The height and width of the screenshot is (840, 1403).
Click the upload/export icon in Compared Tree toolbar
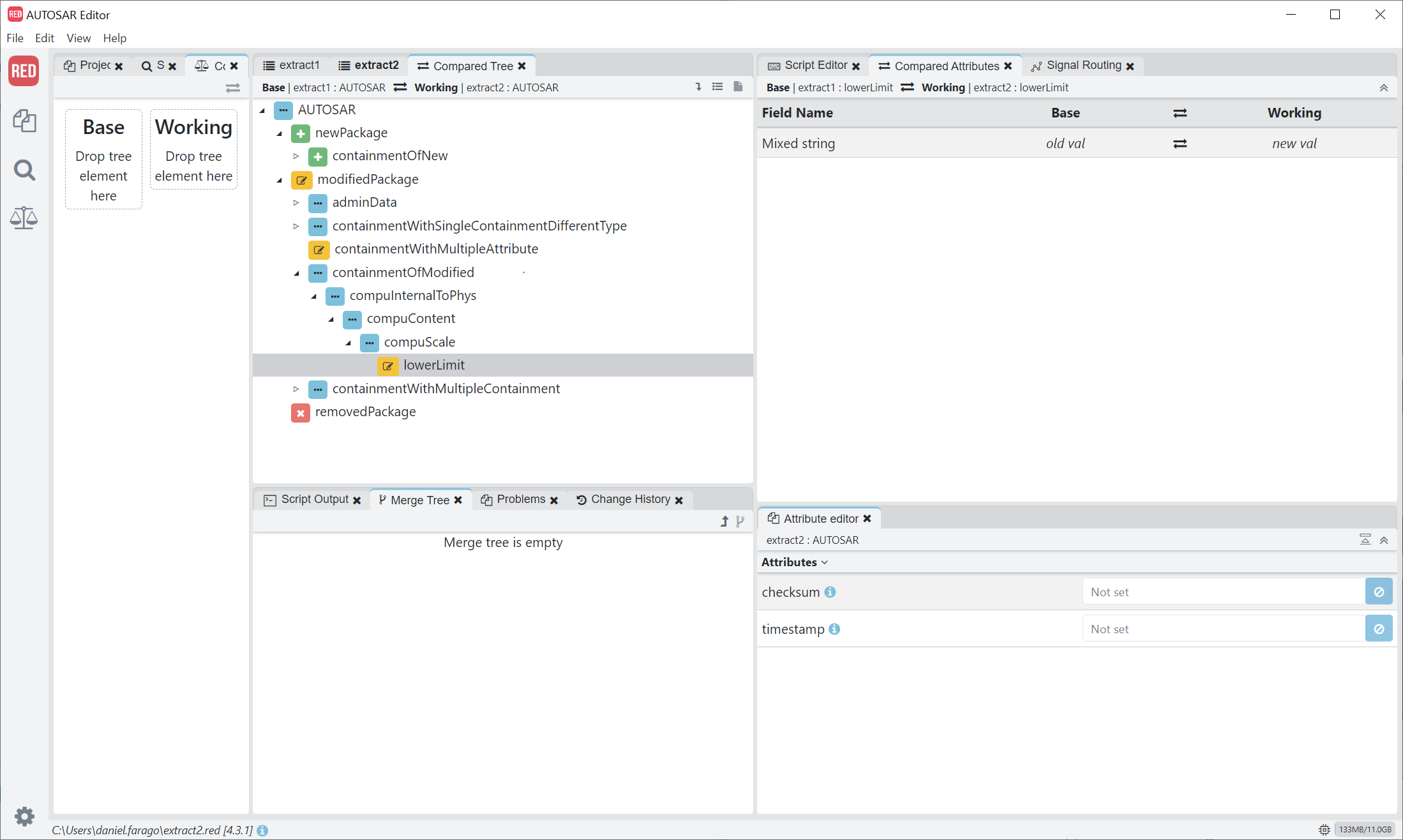[x=738, y=87]
